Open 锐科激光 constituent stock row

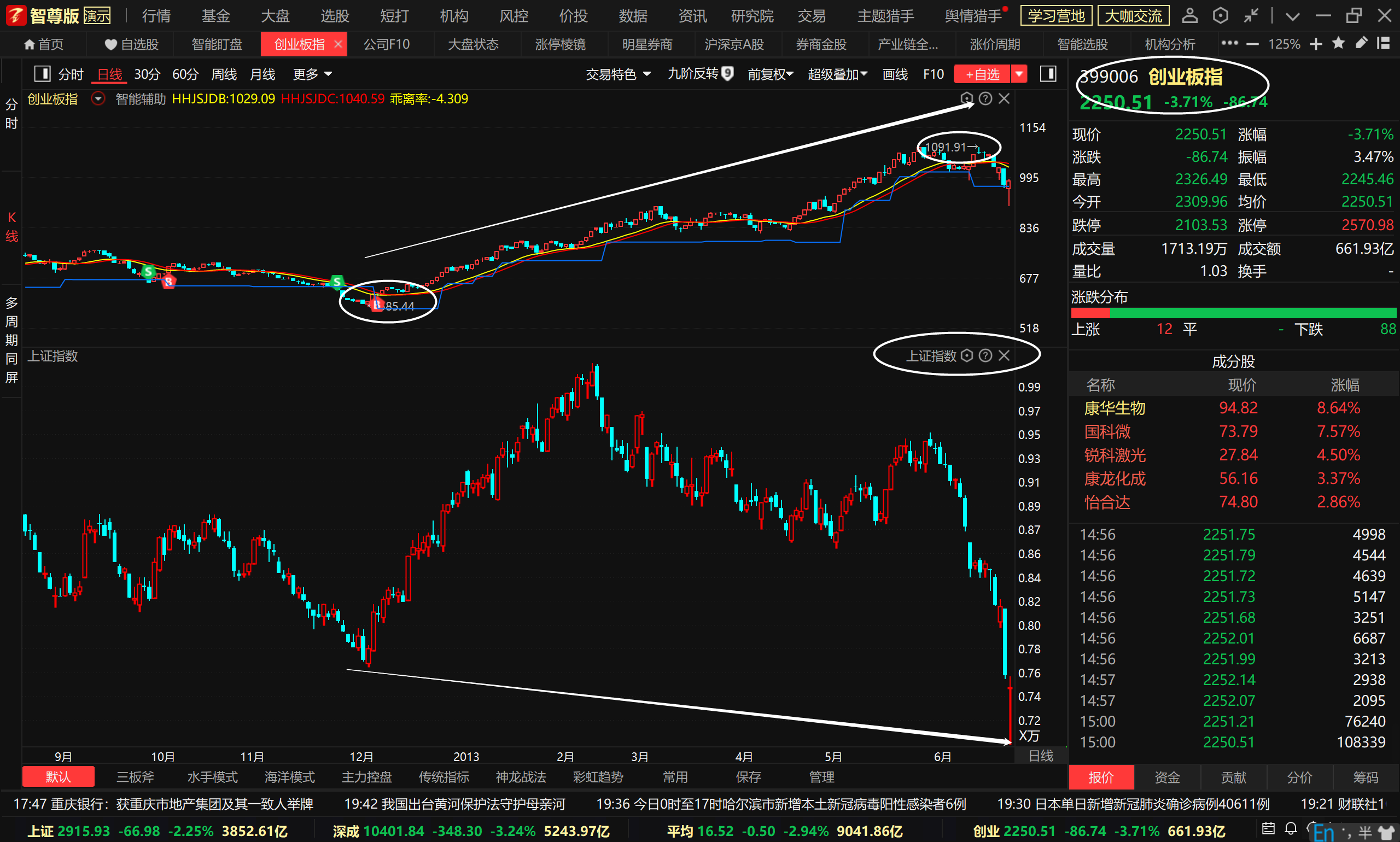pyautogui.click(x=1233, y=455)
